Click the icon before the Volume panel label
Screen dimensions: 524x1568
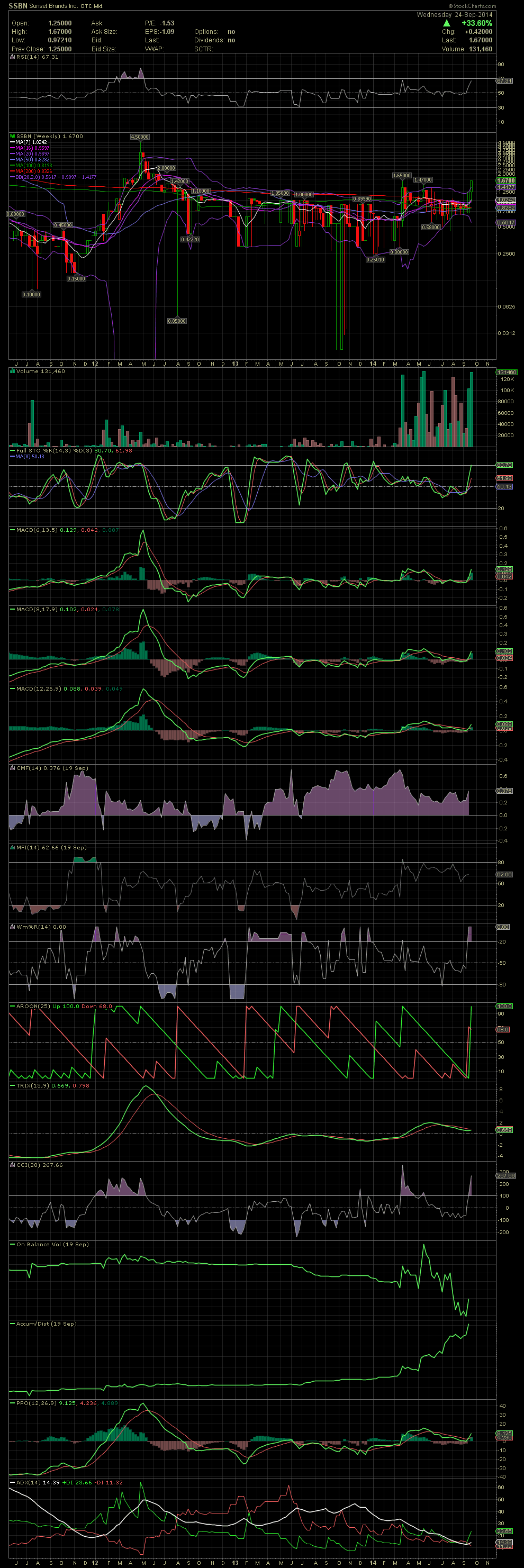click(x=12, y=370)
